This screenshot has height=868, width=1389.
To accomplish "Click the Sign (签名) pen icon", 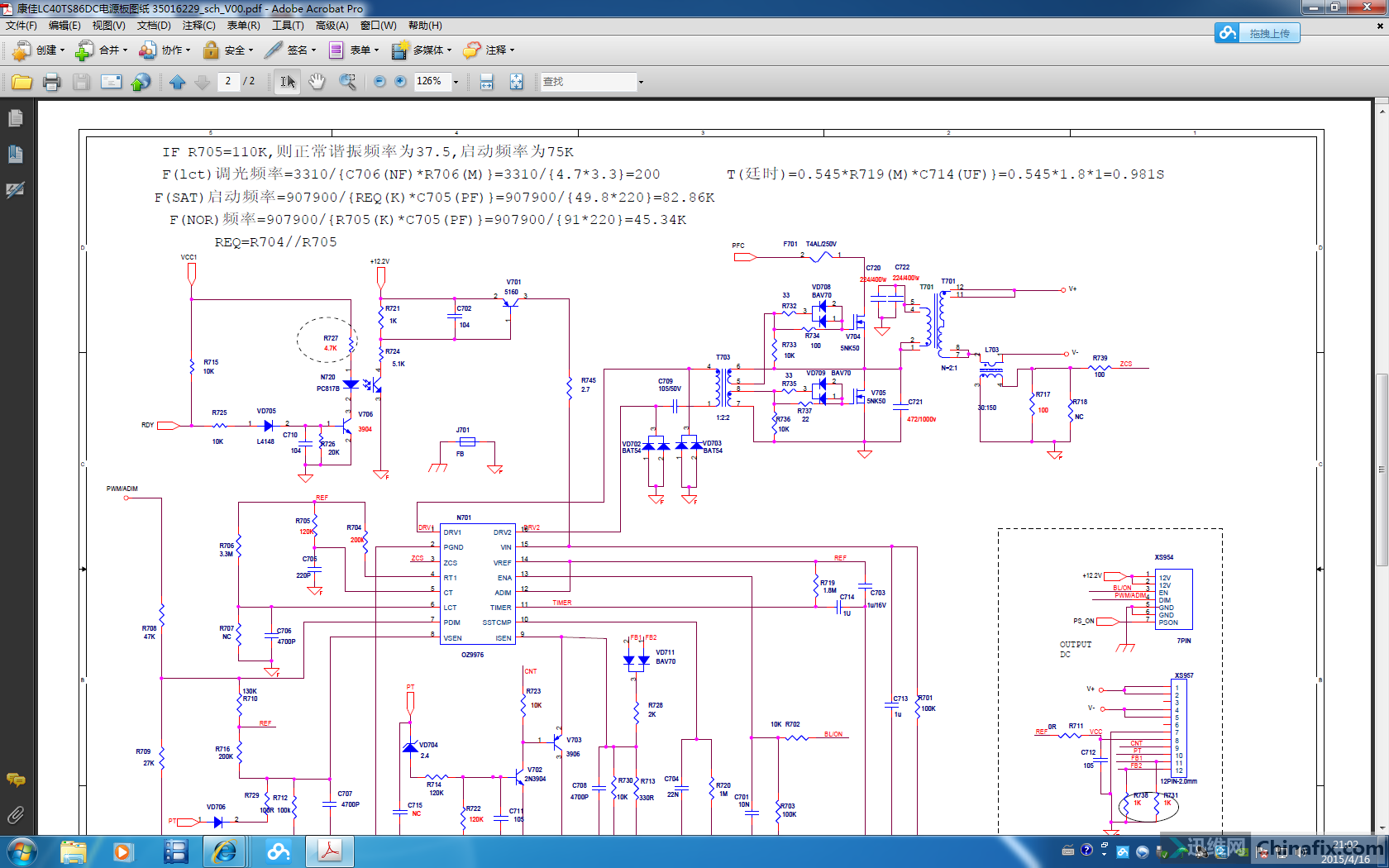I will pyautogui.click(x=274, y=50).
